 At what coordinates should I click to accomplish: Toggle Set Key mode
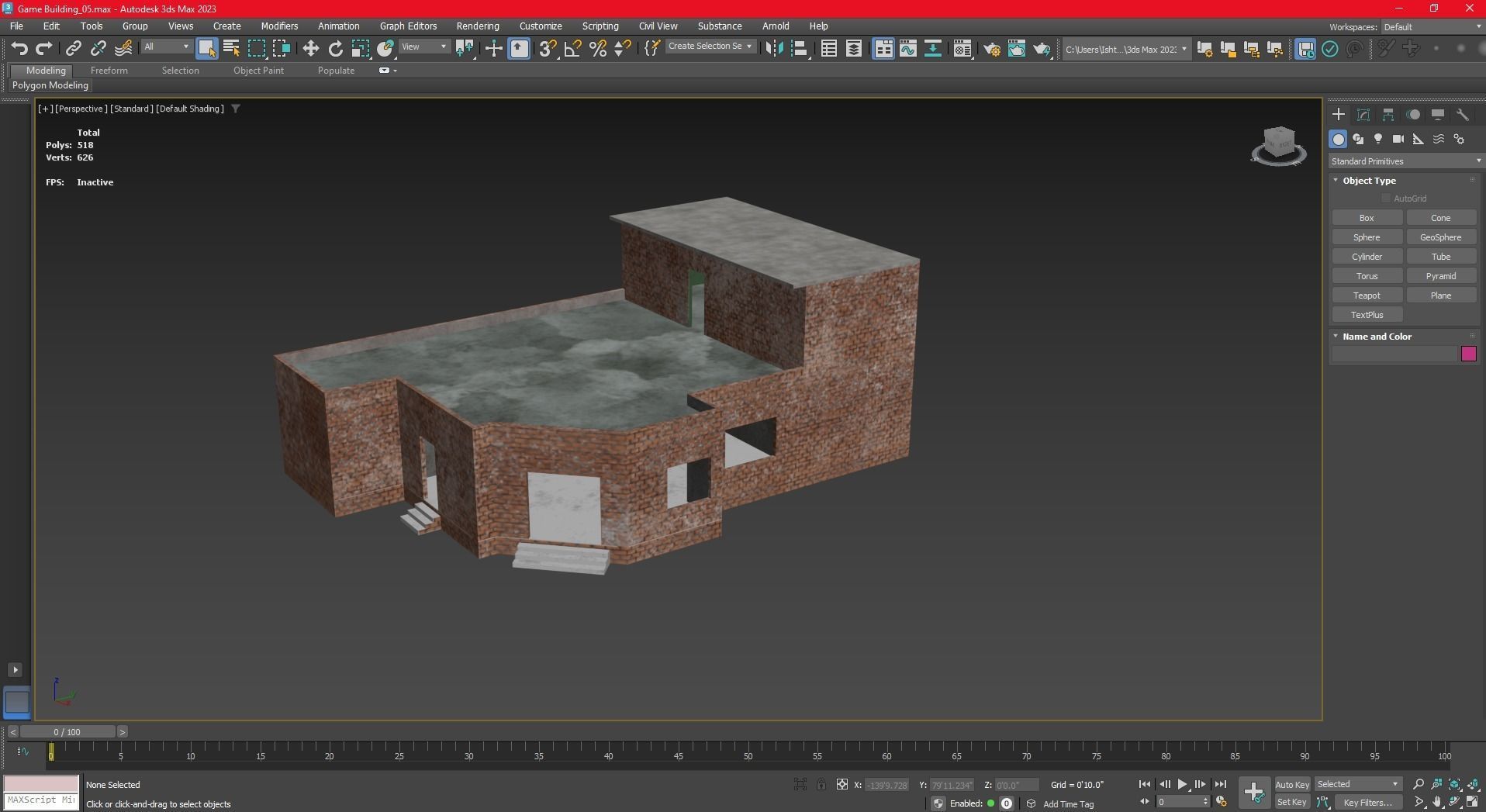[1292, 803]
